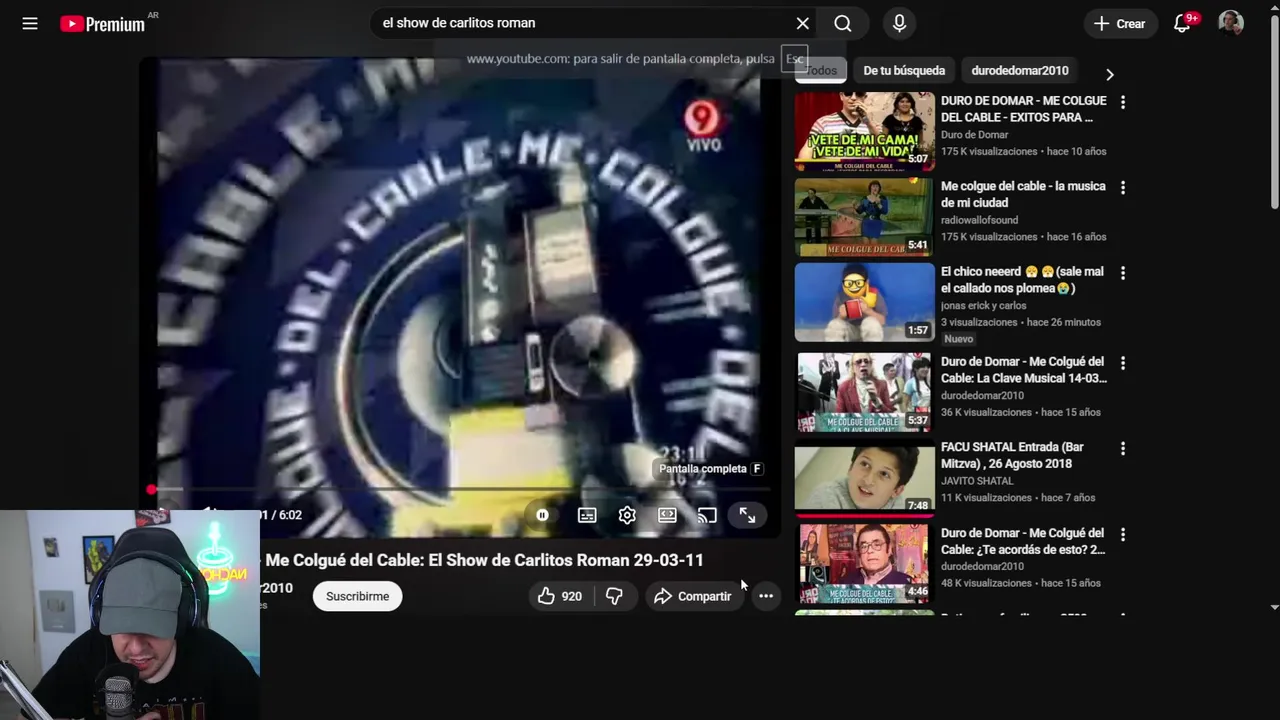
Task: Go to YouTube Premium home logo
Action: click(x=103, y=24)
